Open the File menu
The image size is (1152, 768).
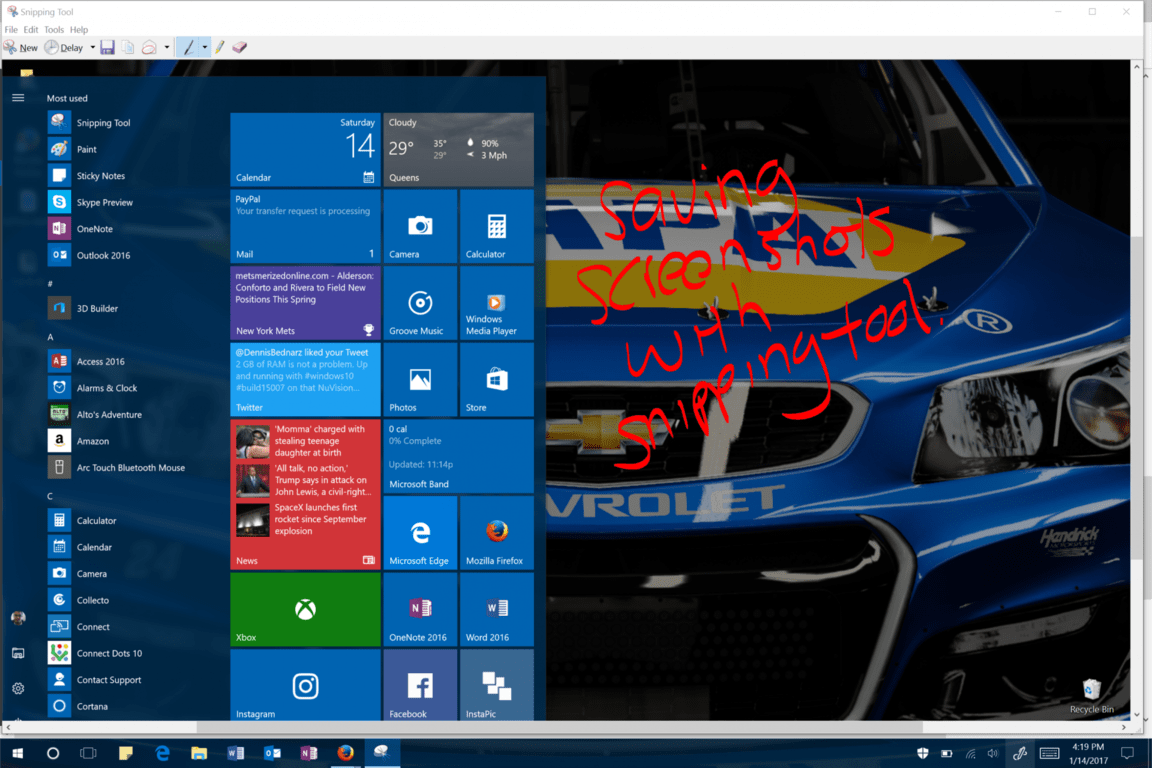click(10, 29)
